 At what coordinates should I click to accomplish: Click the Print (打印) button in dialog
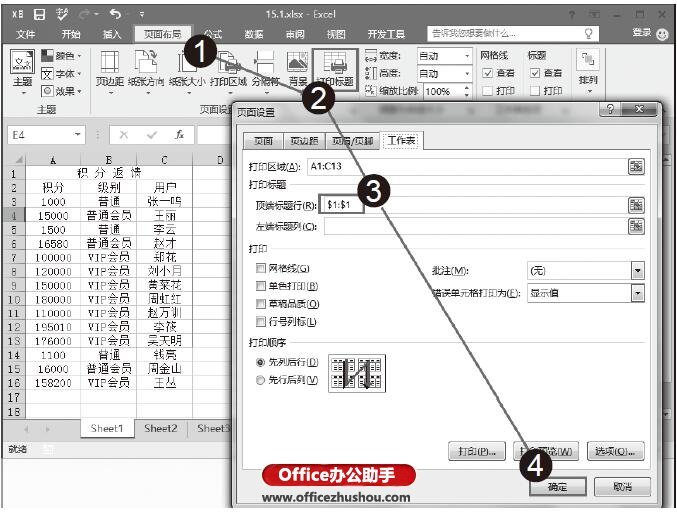[477, 452]
